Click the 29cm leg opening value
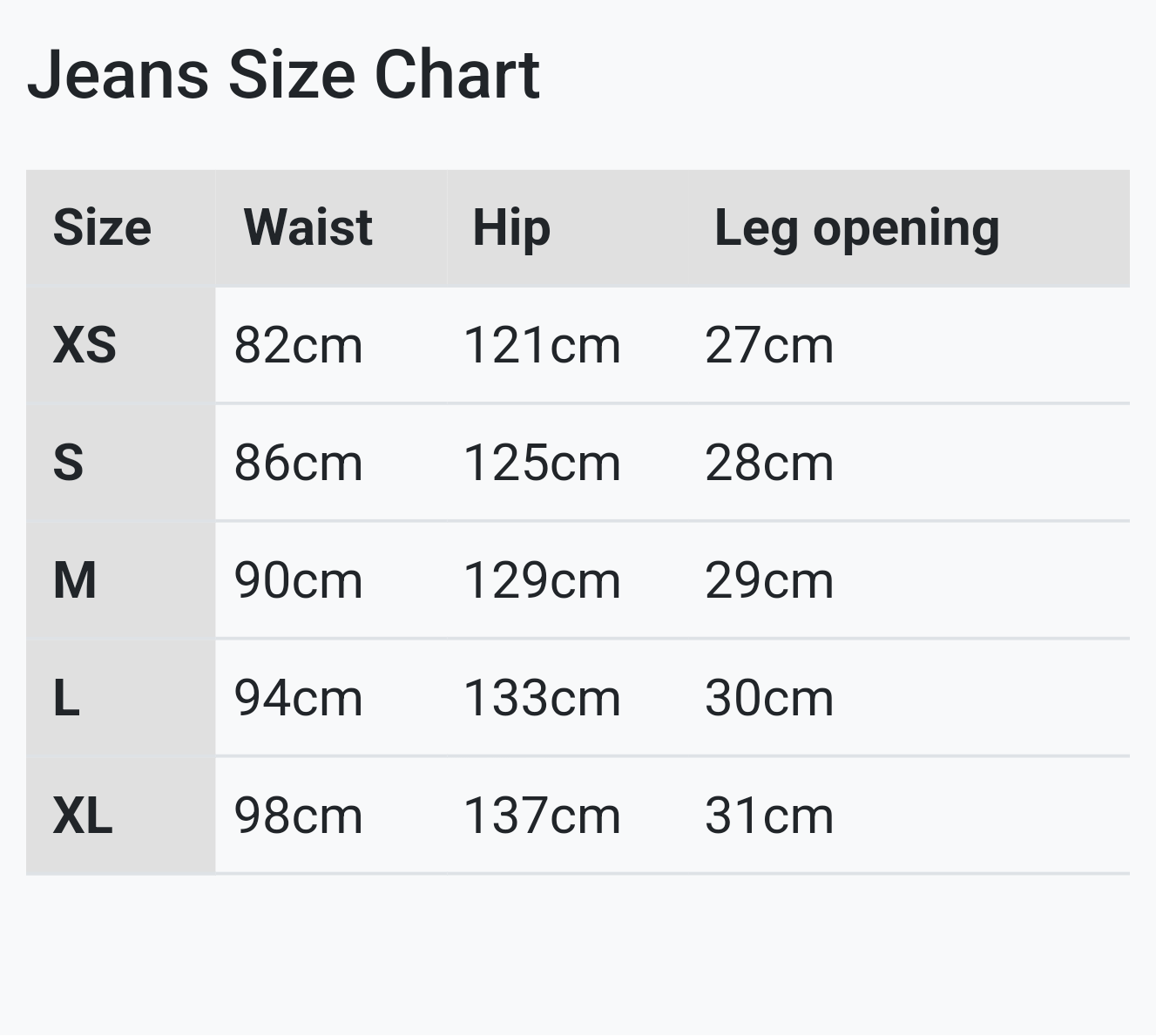The height and width of the screenshot is (1036, 1156). click(x=769, y=580)
